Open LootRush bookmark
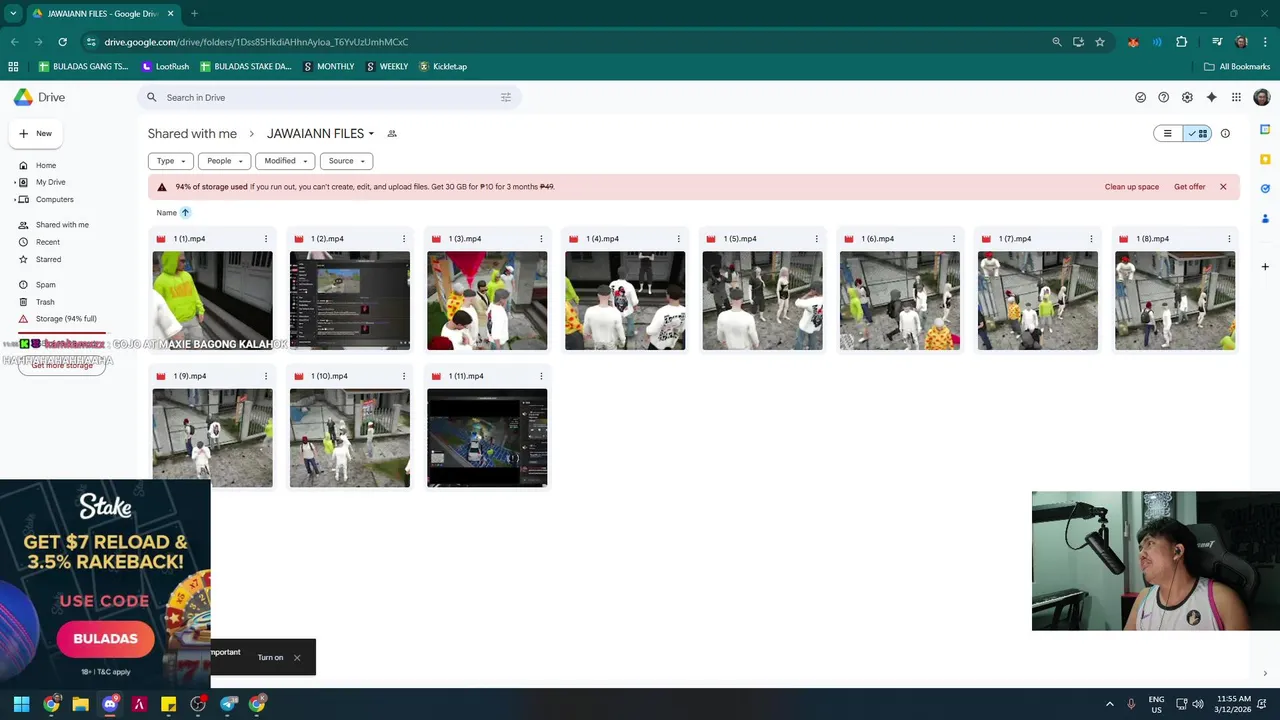The width and height of the screenshot is (1280, 720). pyautogui.click(x=165, y=66)
